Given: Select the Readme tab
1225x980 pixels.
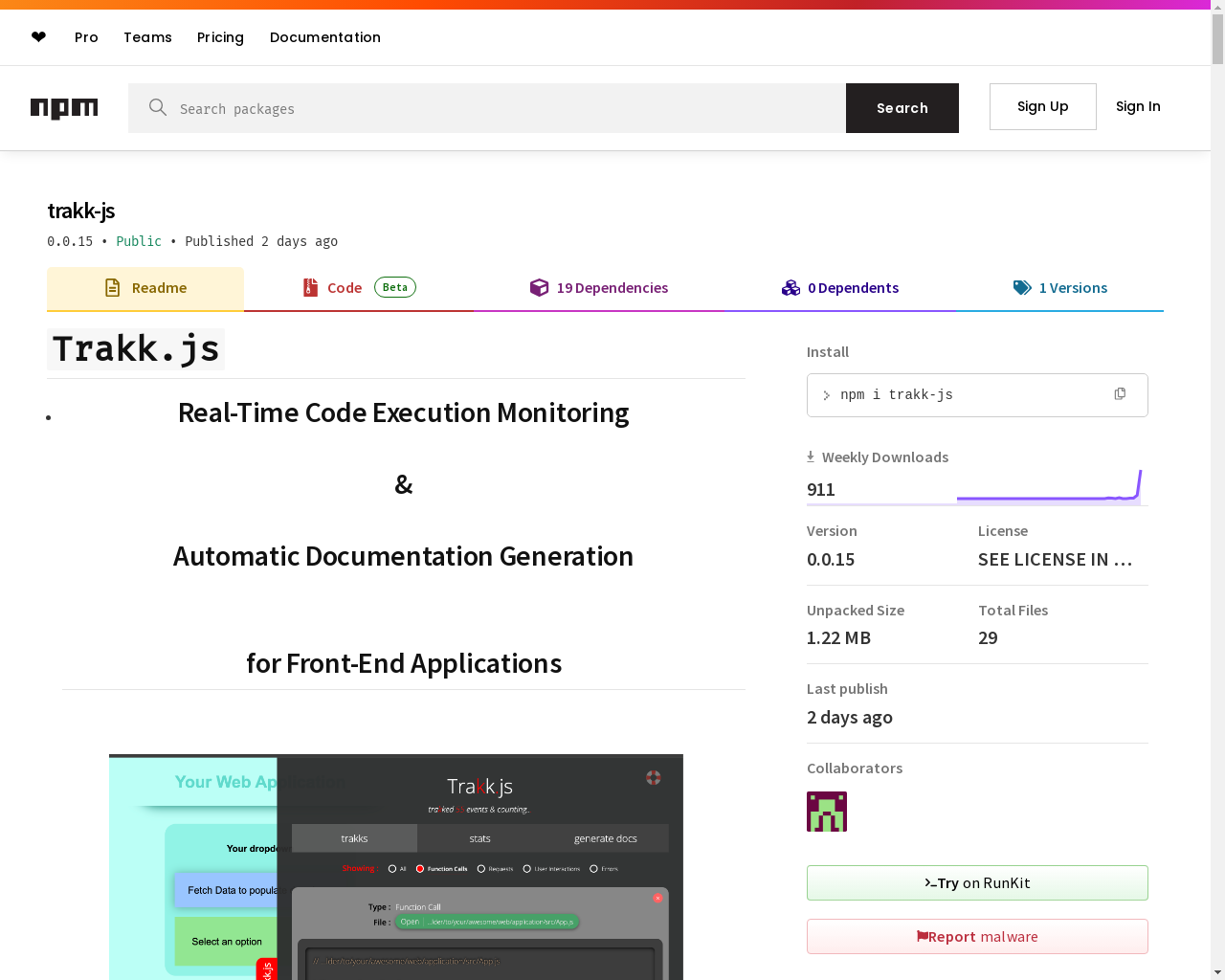Looking at the screenshot, I should [145, 288].
